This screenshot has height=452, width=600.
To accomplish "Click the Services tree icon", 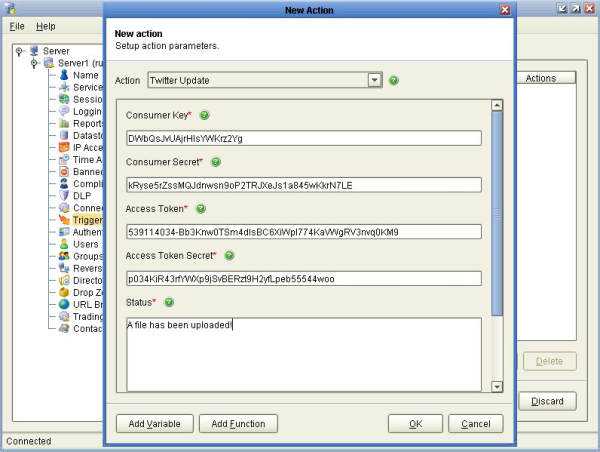I will [64, 87].
